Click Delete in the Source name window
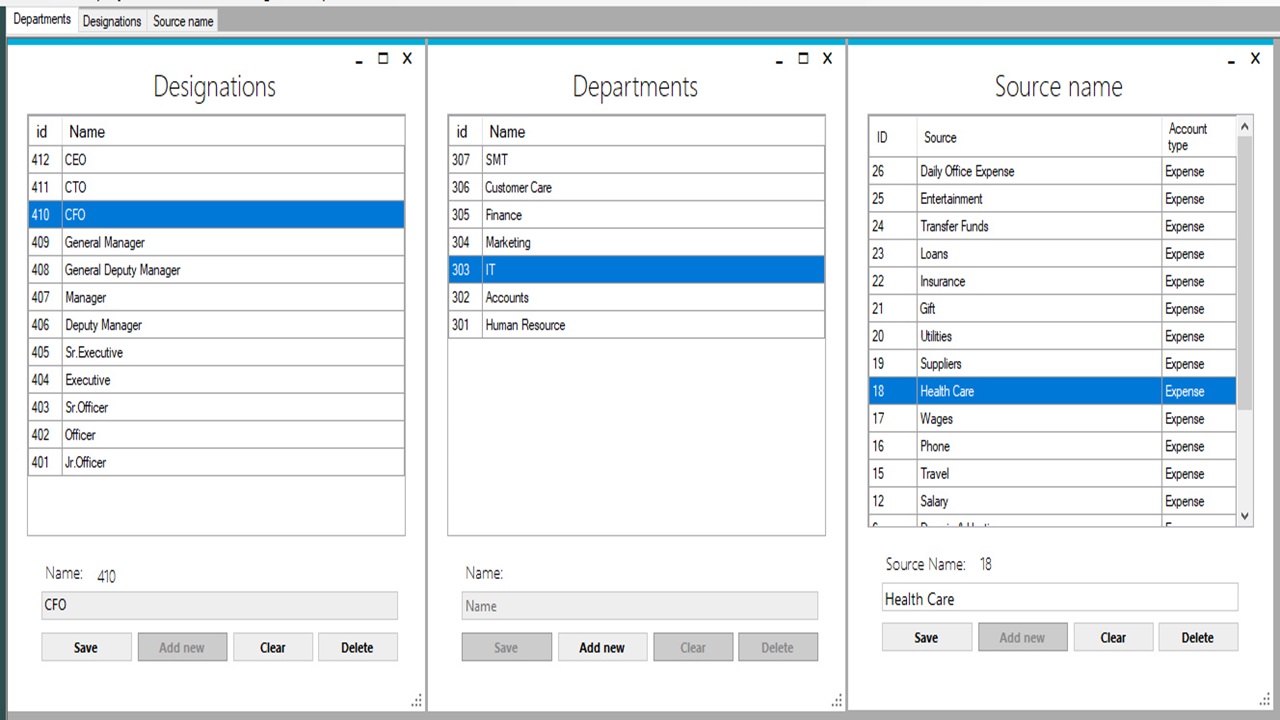The height and width of the screenshot is (720, 1280). tap(1197, 637)
